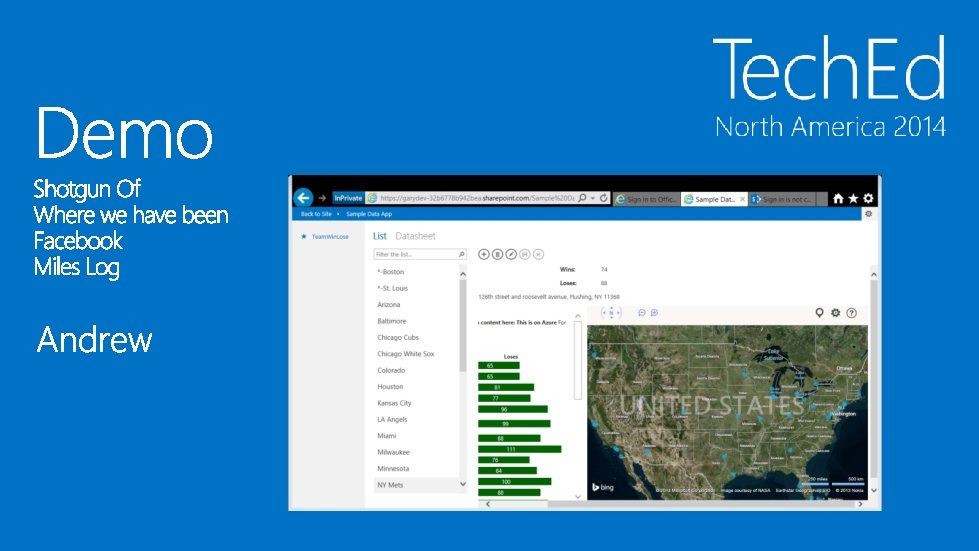Click the browser Back arrow button

click(x=303, y=198)
